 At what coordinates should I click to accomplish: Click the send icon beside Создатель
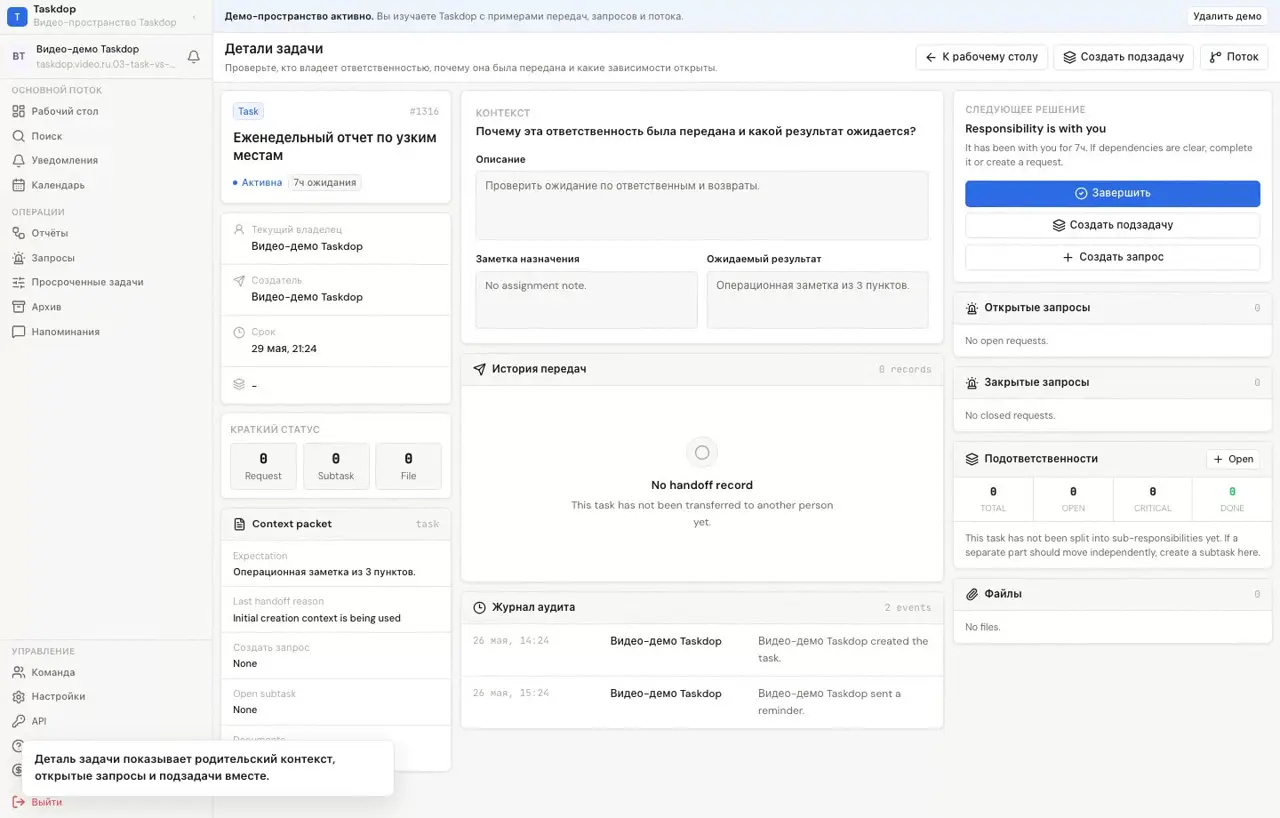239,281
